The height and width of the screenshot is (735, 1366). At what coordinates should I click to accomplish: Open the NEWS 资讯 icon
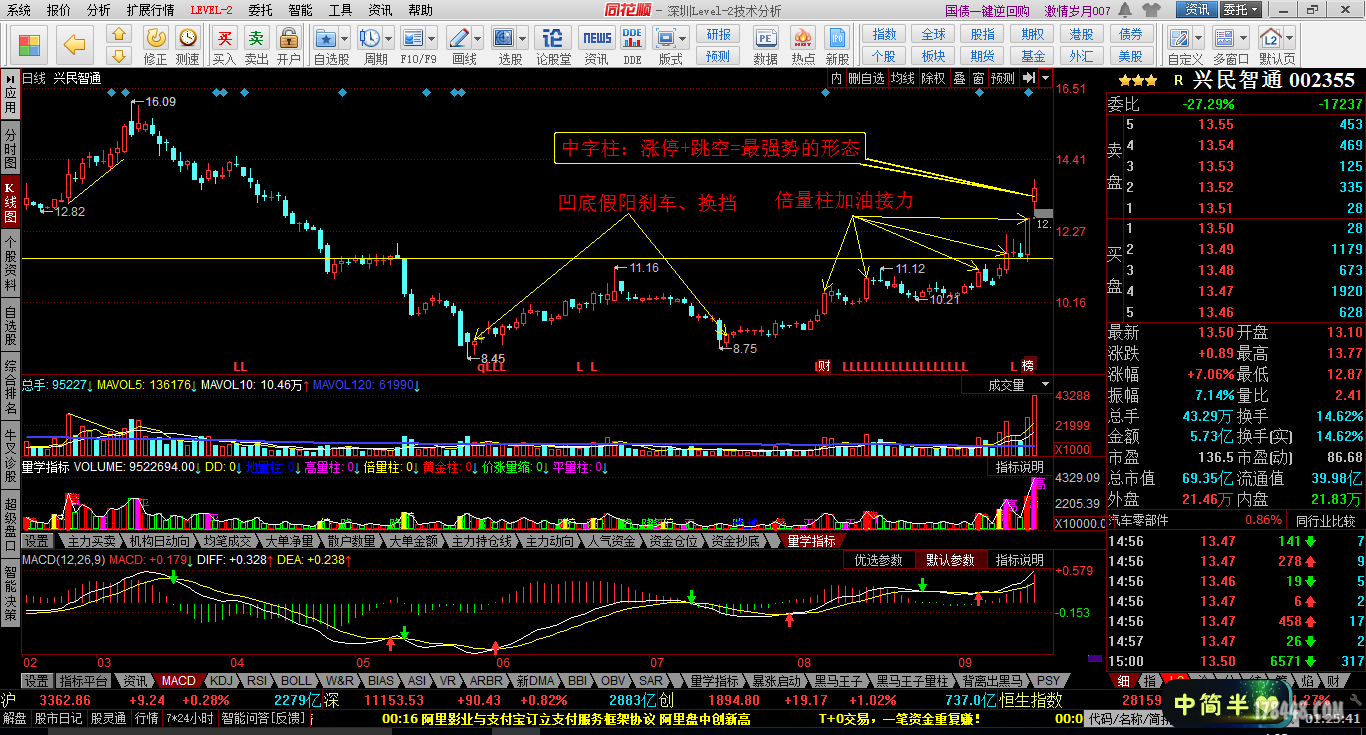(597, 38)
